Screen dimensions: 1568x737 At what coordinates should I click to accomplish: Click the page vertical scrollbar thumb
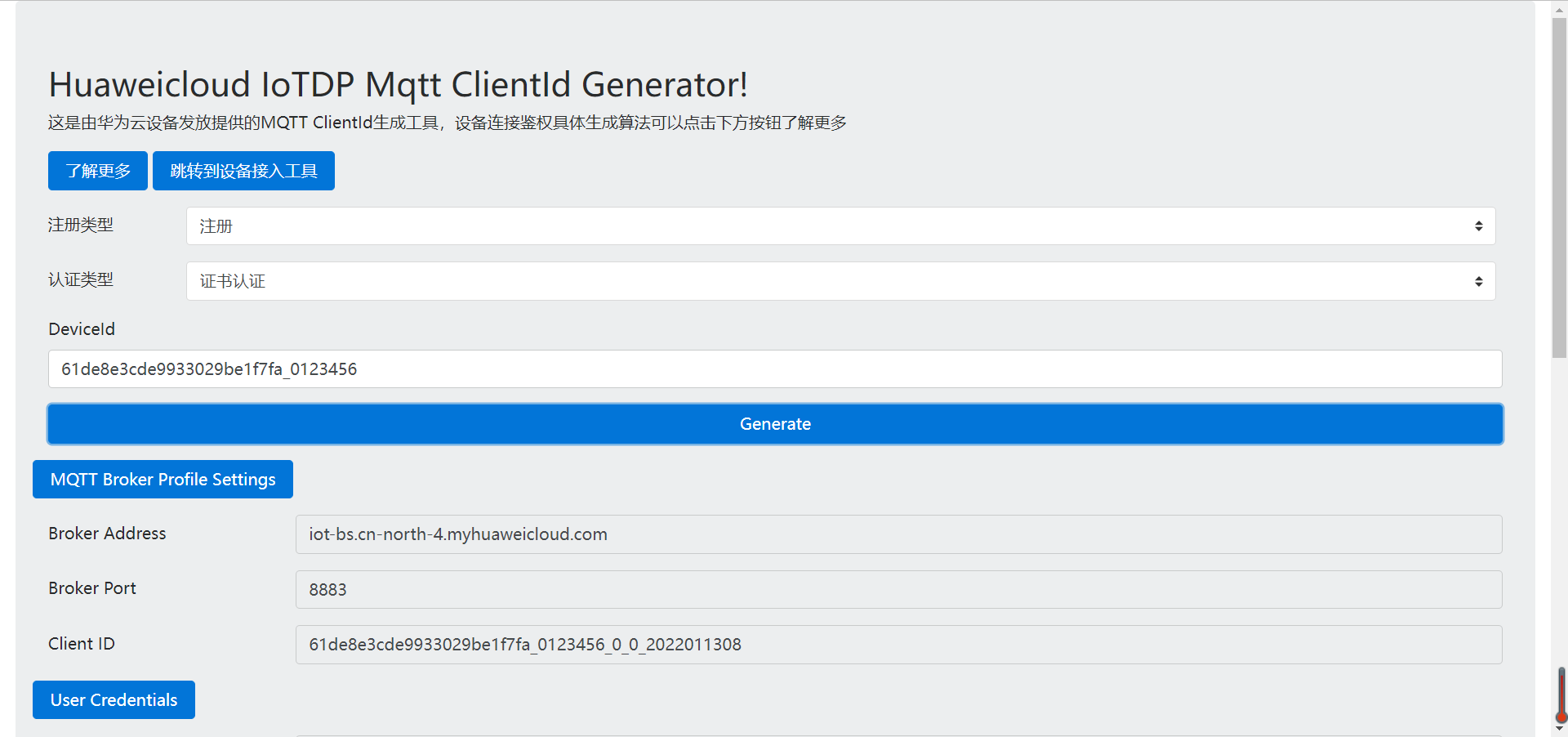click(x=1559, y=188)
